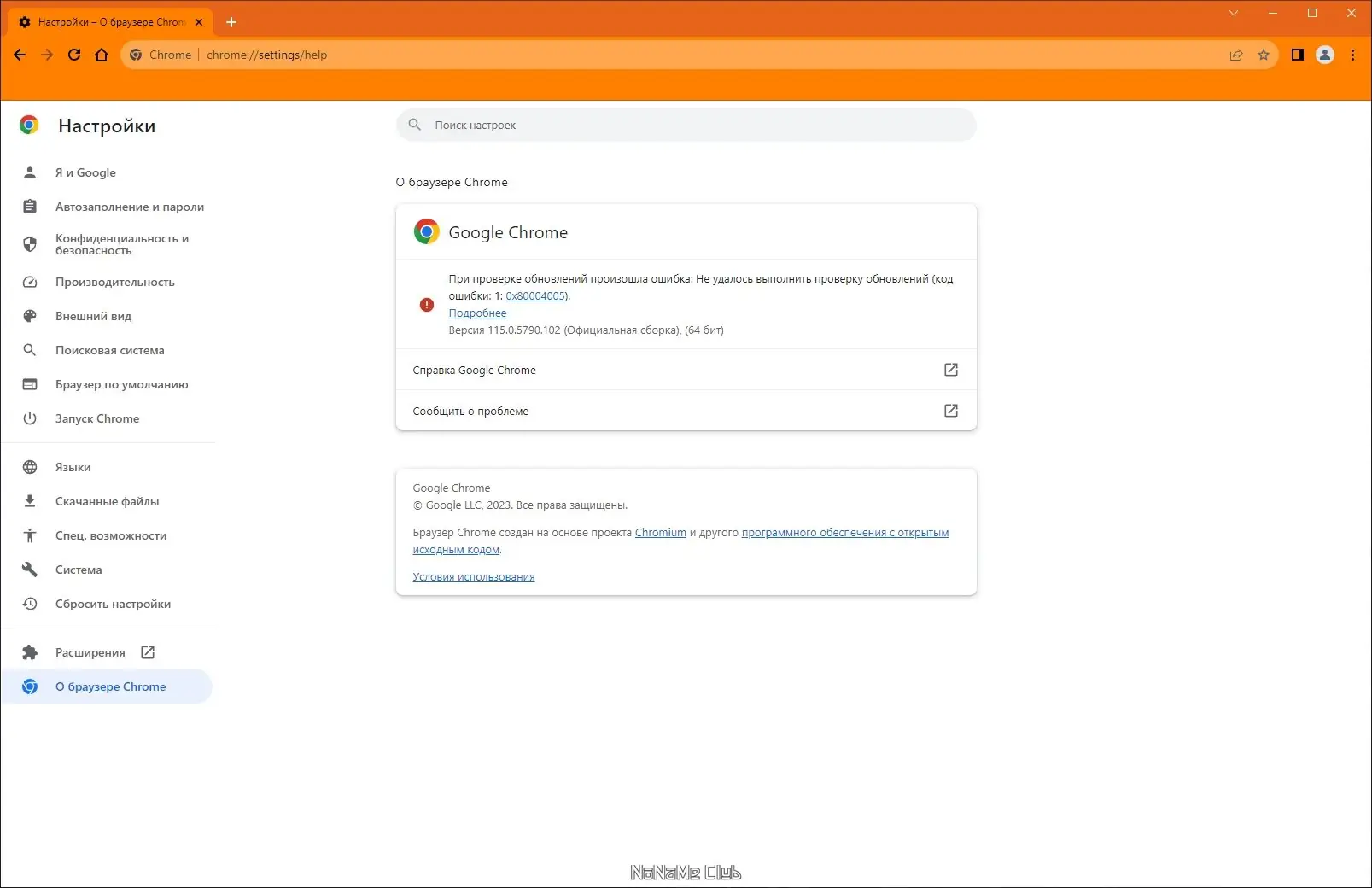Click Сообщить о проблеме row
Image resolution: width=1372 pixels, height=888 pixels.
[x=686, y=411]
